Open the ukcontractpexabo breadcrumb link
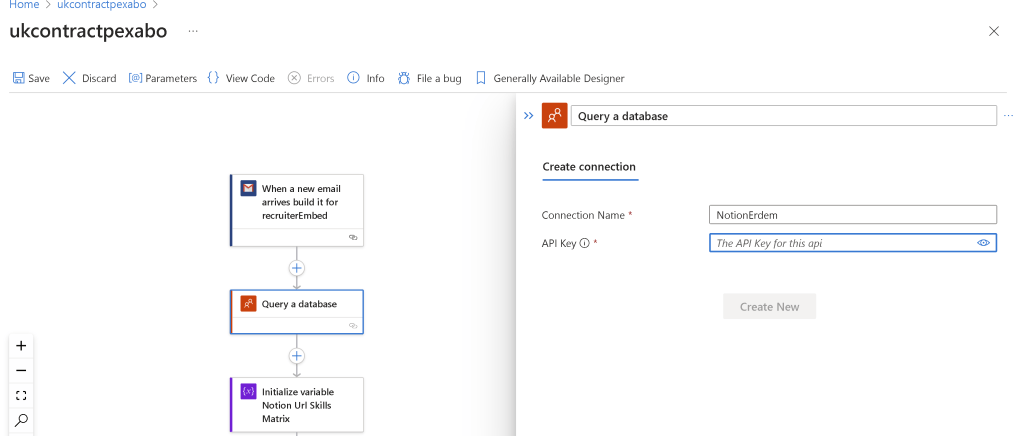The width and height of the screenshot is (1023, 436). (100, 5)
